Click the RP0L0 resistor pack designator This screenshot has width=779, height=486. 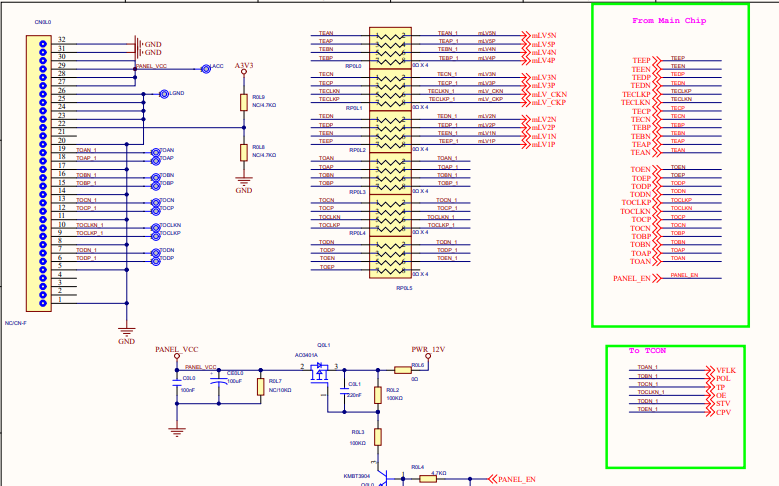[354, 66]
